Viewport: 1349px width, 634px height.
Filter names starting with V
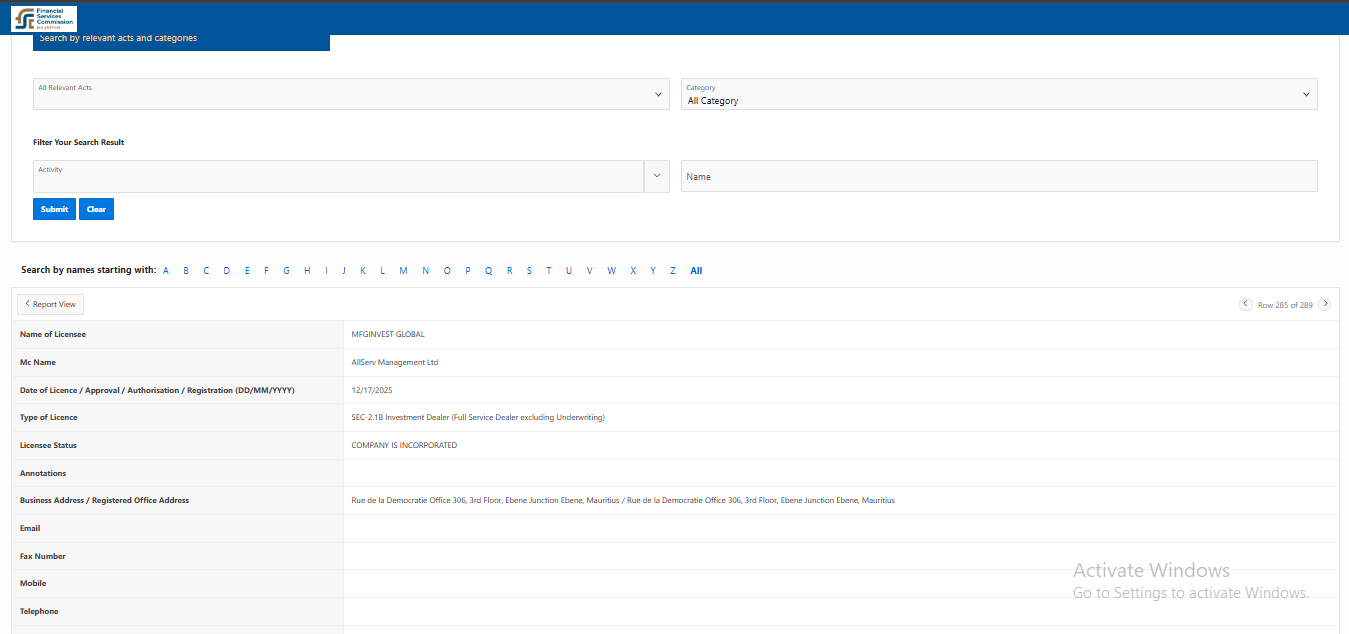pyautogui.click(x=589, y=271)
